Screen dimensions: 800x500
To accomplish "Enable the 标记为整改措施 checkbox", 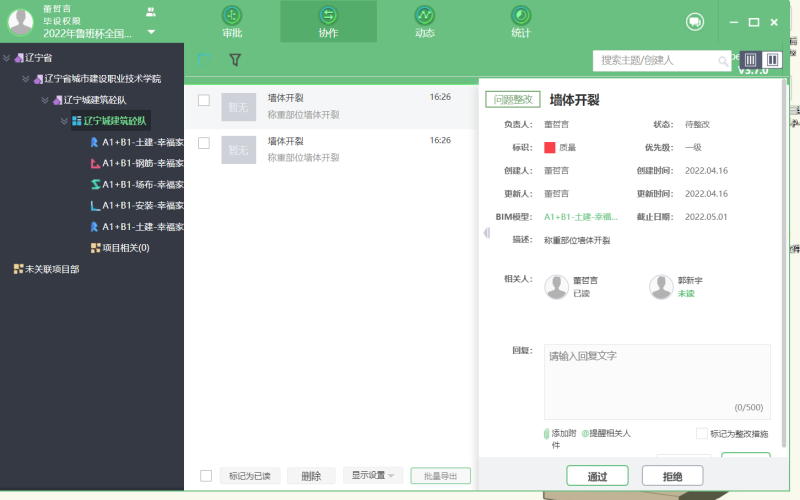I will point(702,434).
